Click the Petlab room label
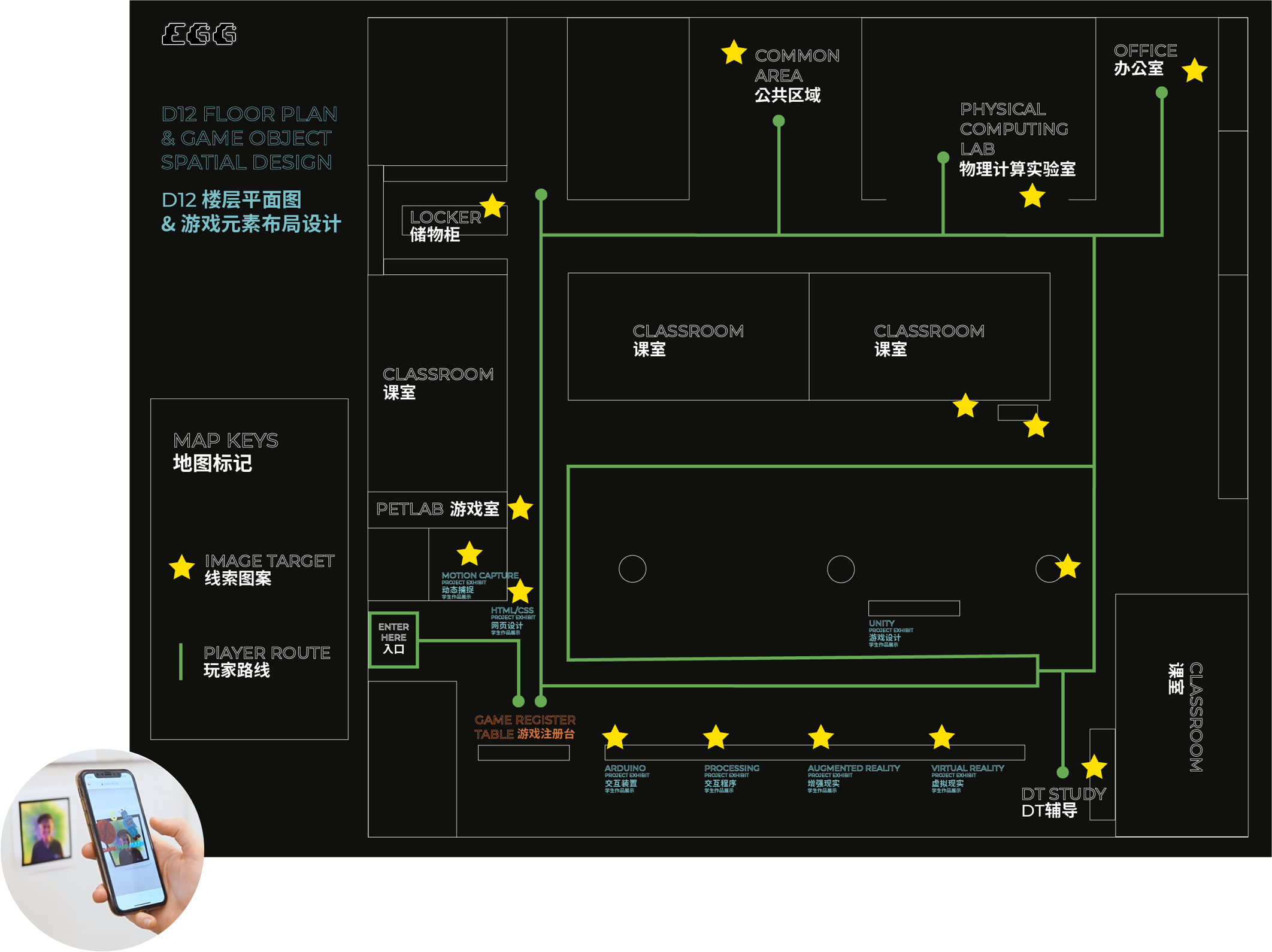This screenshot has width=1272, height=952. point(437,510)
